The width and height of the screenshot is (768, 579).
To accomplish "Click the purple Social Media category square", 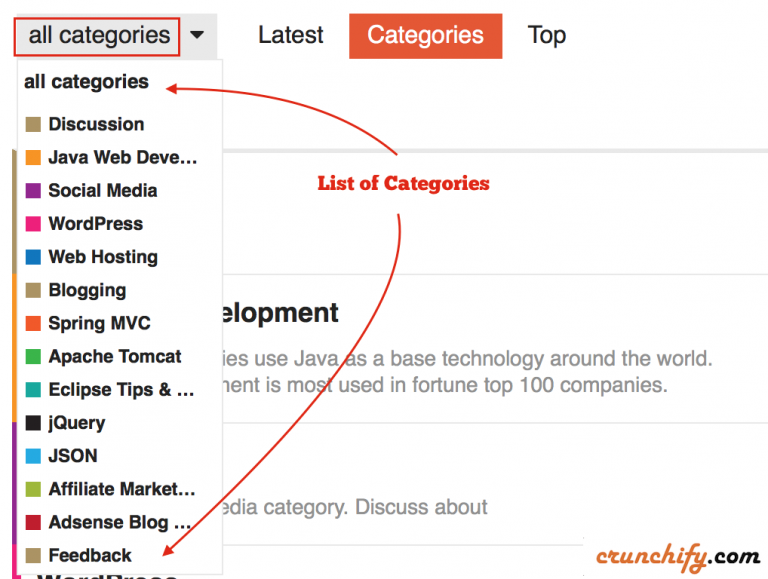I will click(33, 191).
